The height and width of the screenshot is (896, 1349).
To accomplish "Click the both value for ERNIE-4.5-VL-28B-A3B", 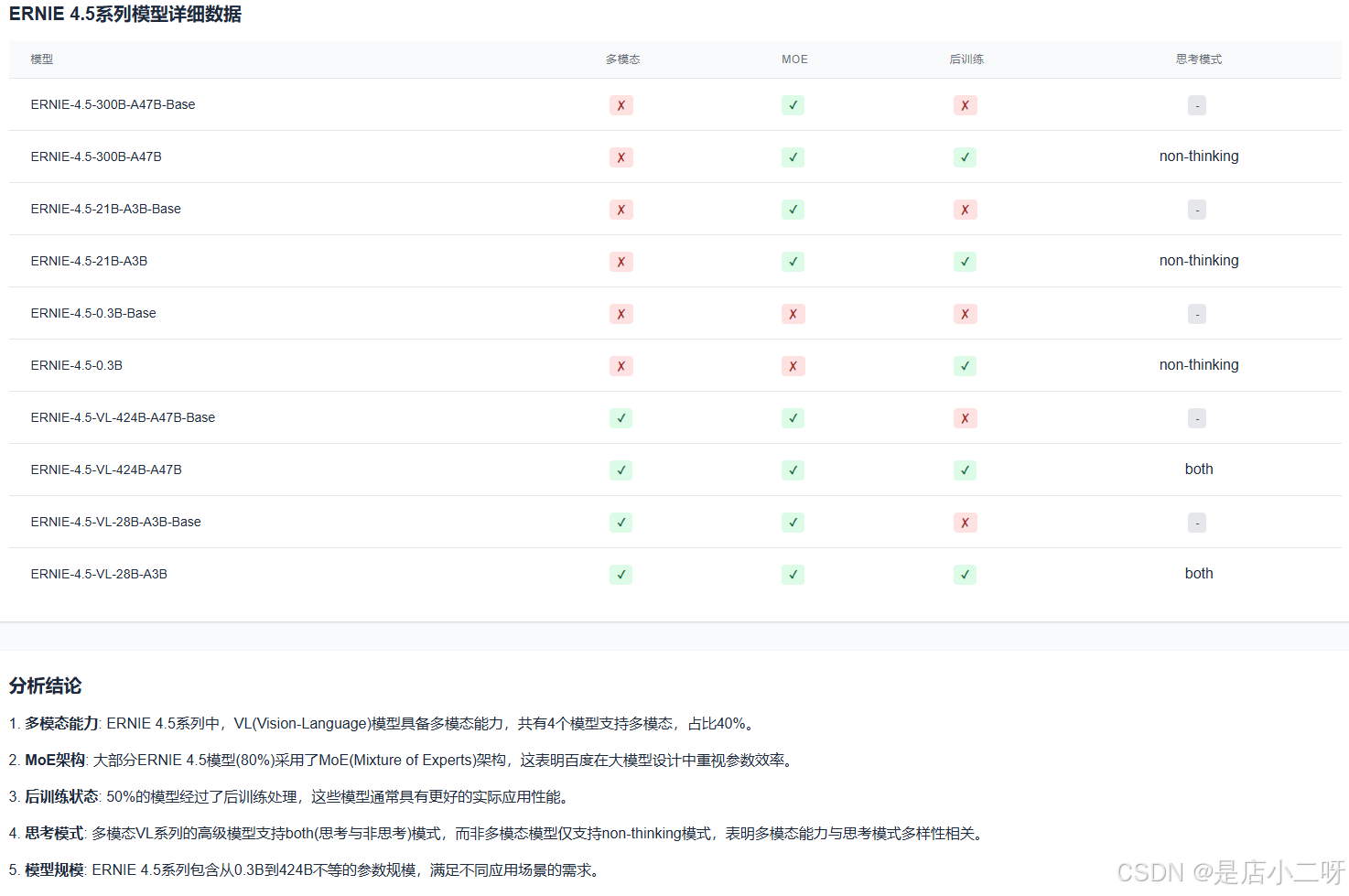I will (x=1199, y=574).
